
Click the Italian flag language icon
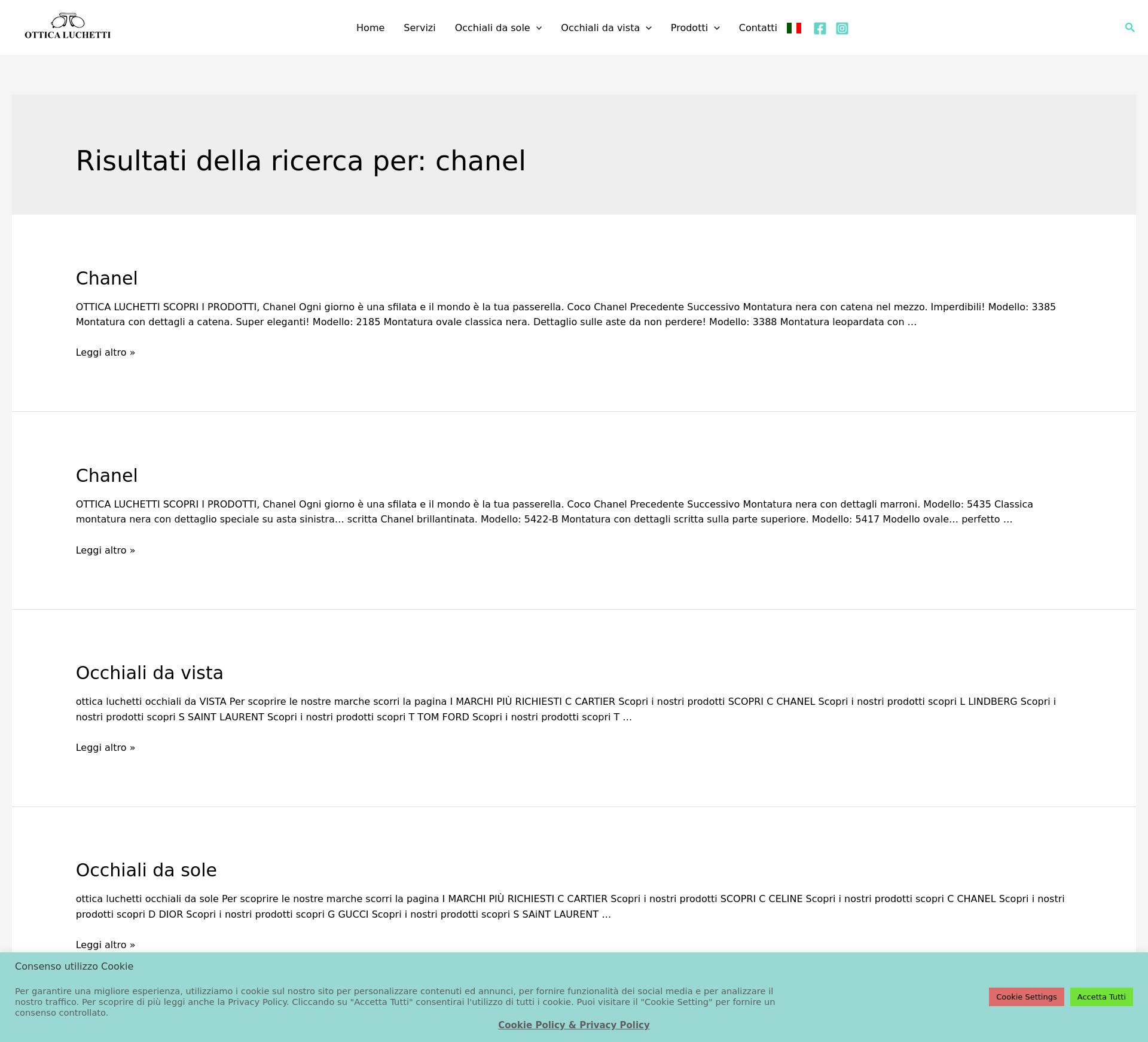pyautogui.click(x=794, y=28)
